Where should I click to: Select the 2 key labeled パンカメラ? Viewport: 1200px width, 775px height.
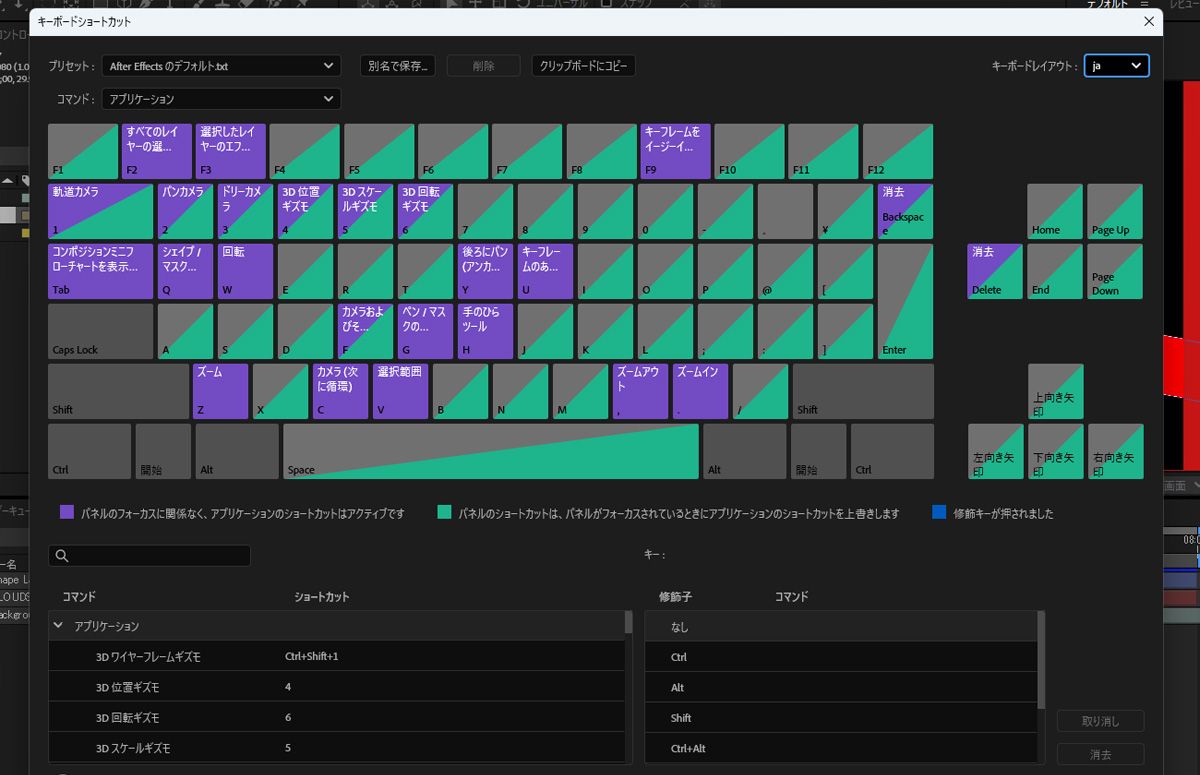[186, 211]
